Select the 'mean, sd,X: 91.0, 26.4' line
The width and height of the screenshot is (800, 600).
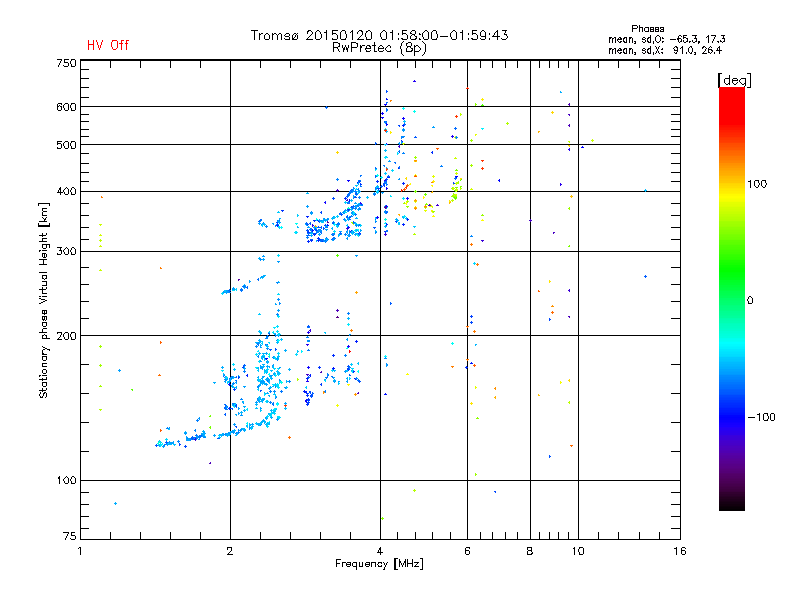pyautogui.click(x=665, y=50)
